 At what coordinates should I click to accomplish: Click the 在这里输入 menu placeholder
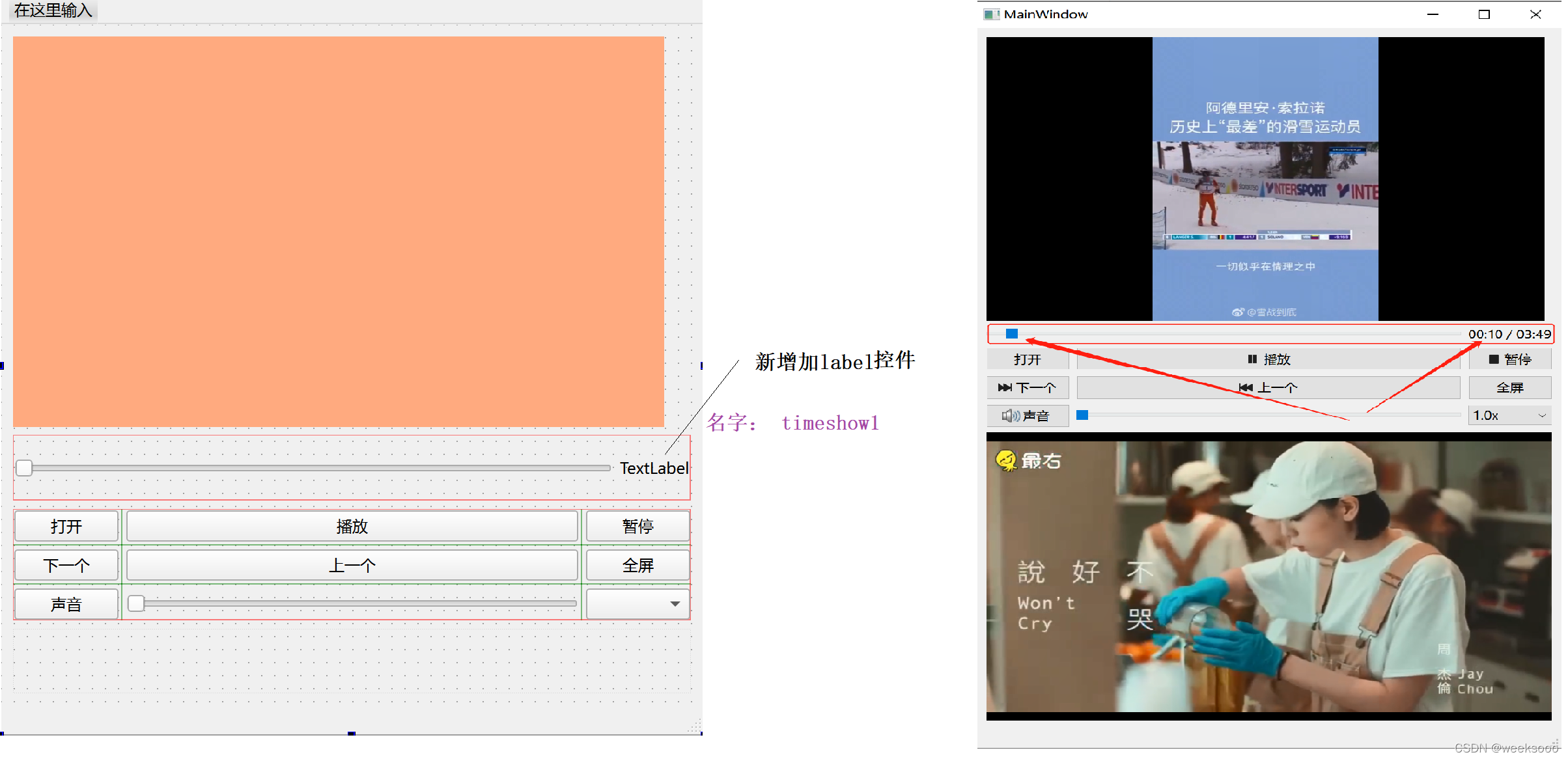tap(53, 10)
